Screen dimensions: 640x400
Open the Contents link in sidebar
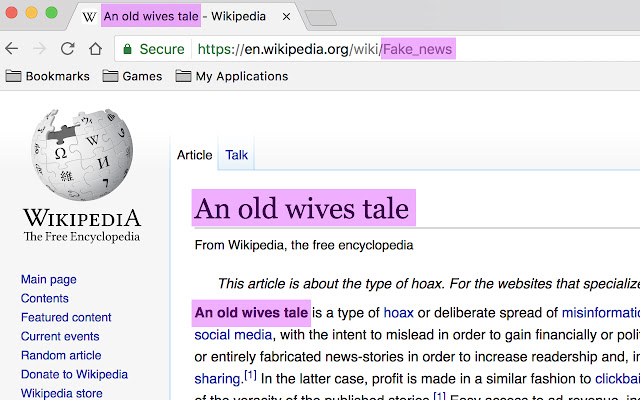tap(44, 298)
